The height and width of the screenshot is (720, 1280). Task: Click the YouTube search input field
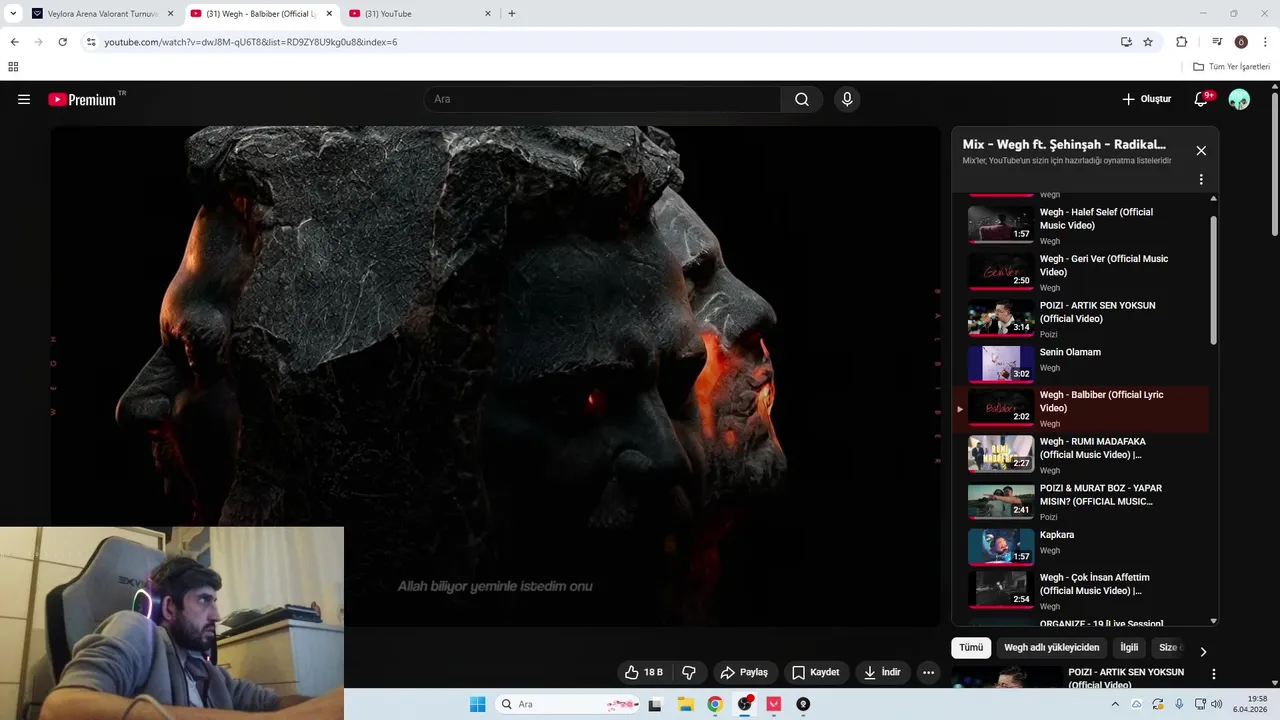tap(603, 99)
